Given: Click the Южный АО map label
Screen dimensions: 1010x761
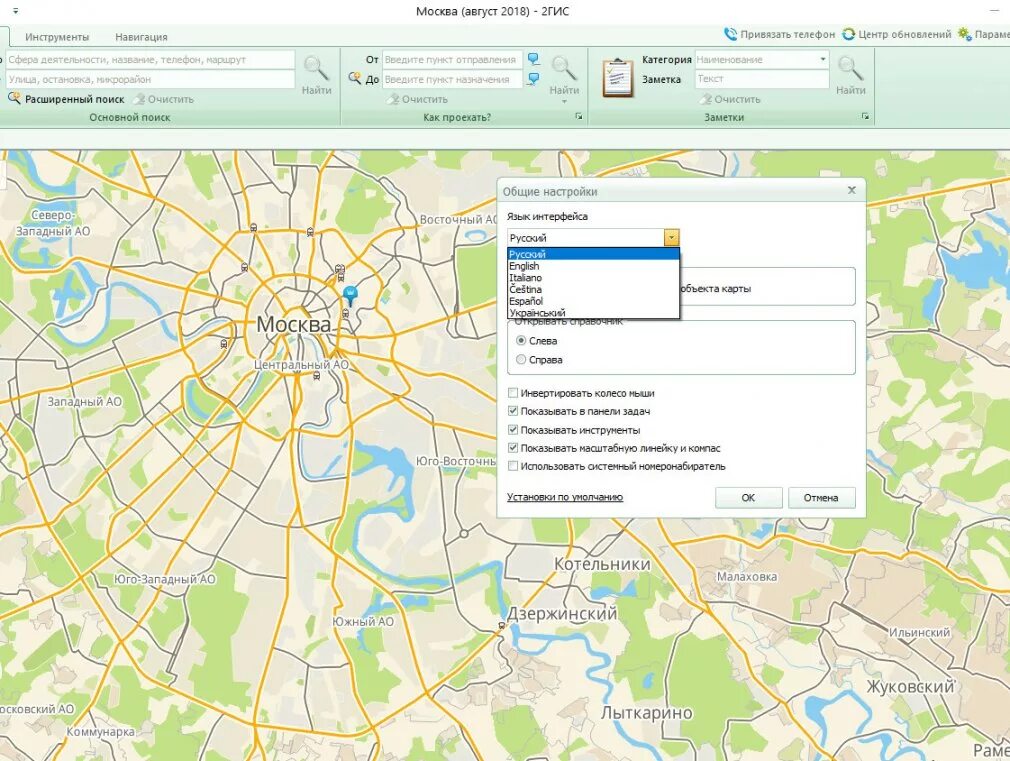Looking at the screenshot, I should tap(363, 622).
